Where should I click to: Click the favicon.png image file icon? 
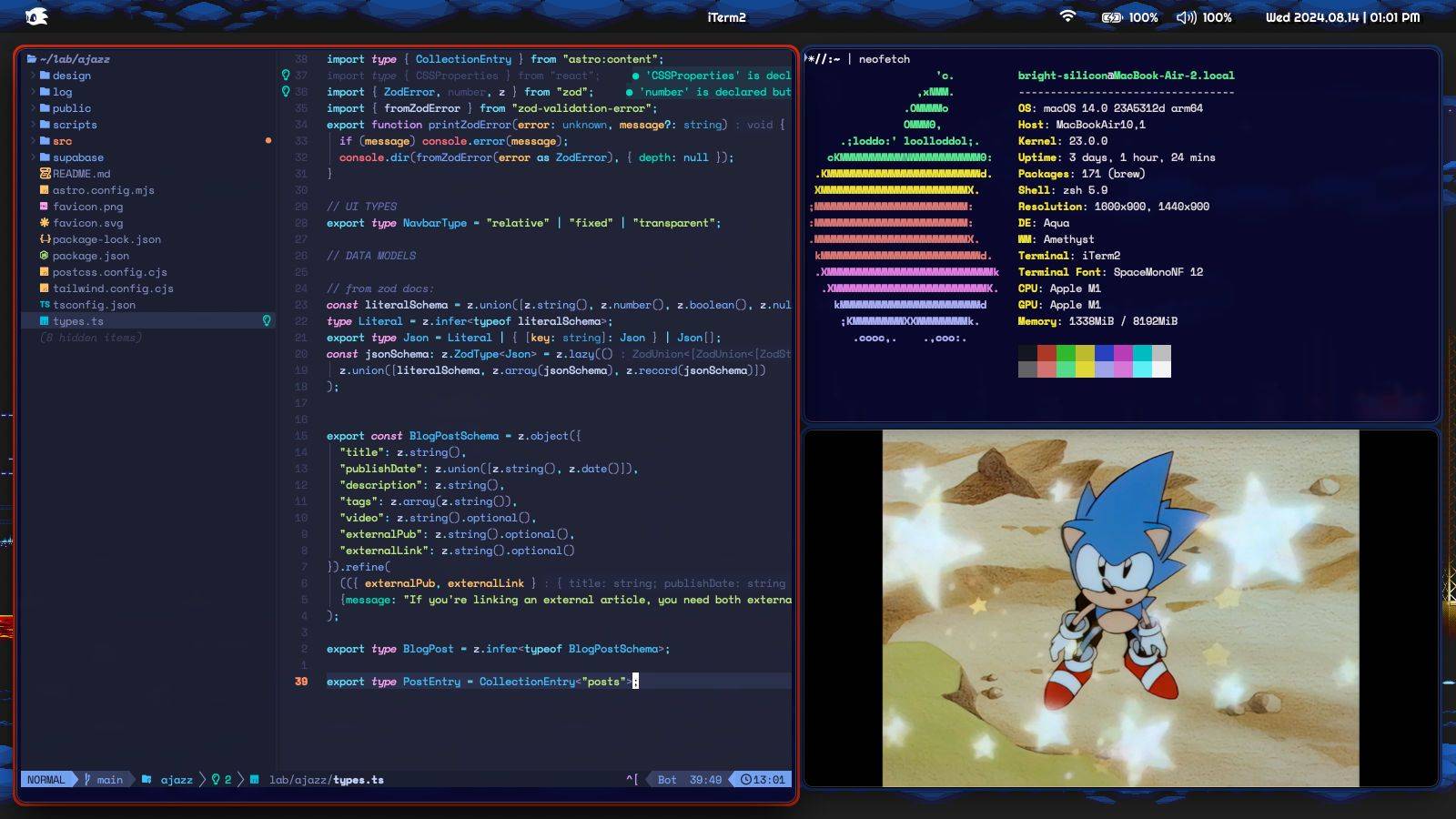tap(45, 207)
